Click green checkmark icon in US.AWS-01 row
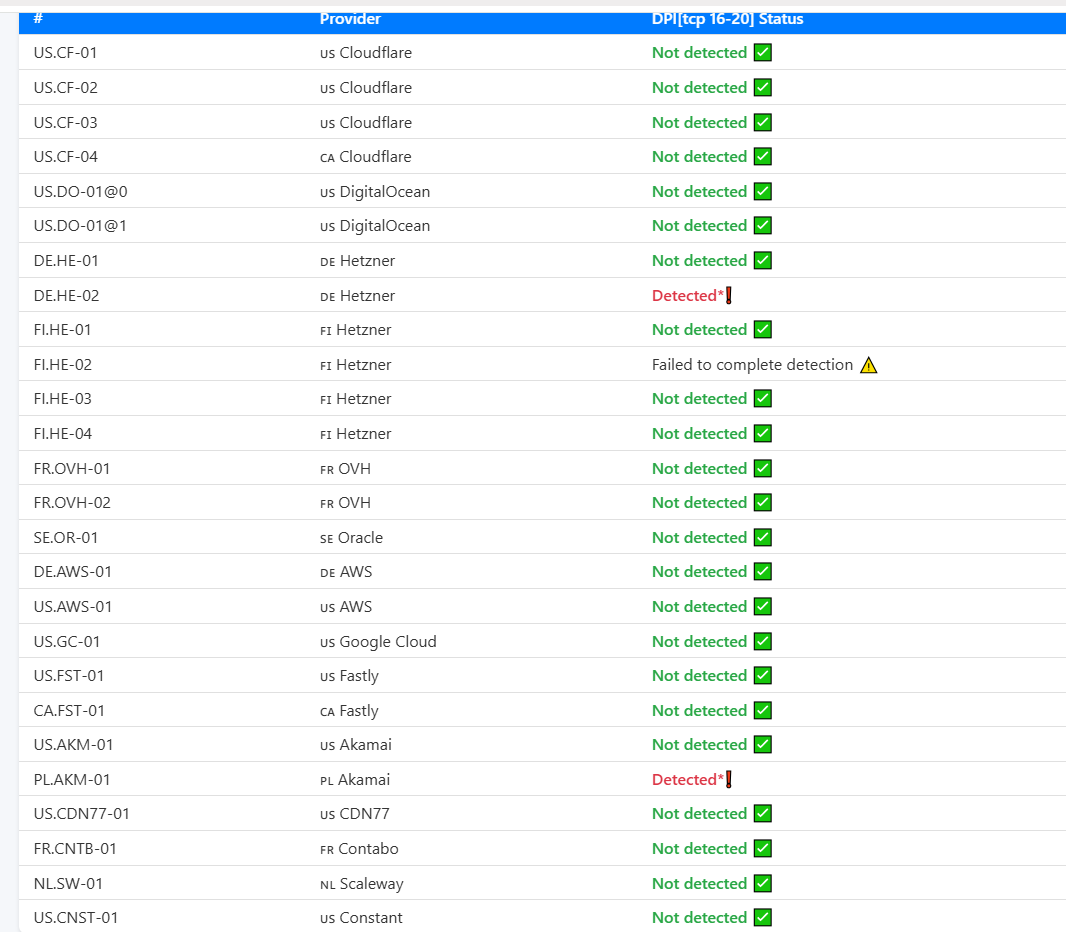This screenshot has width=1066, height=932. tap(763, 606)
